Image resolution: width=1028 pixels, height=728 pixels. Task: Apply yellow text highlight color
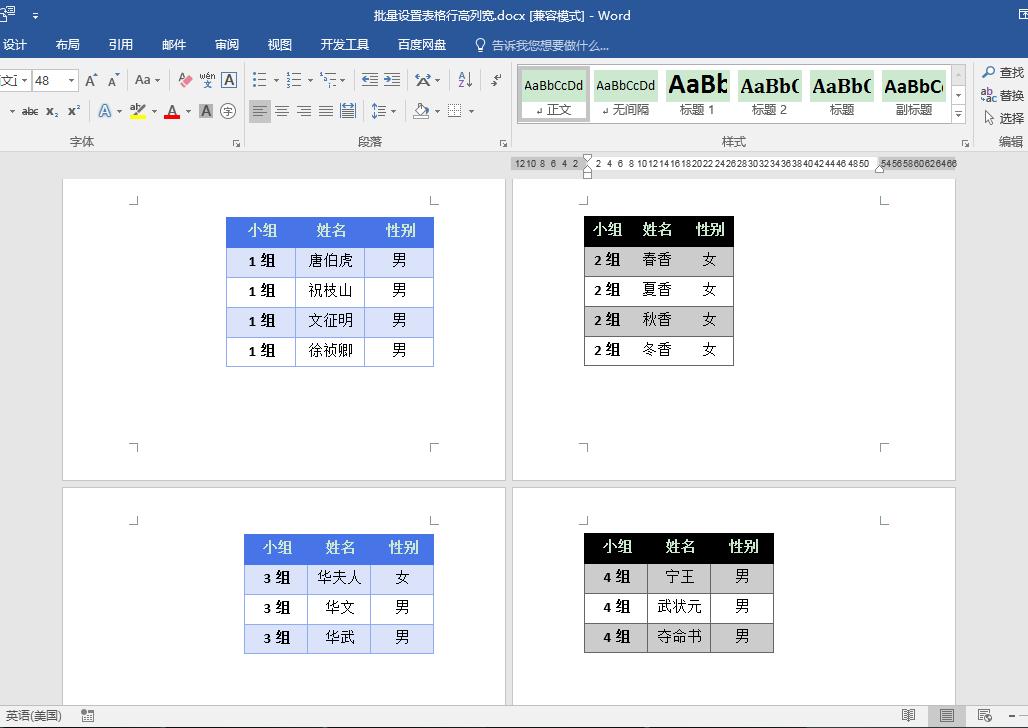tap(137, 110)
